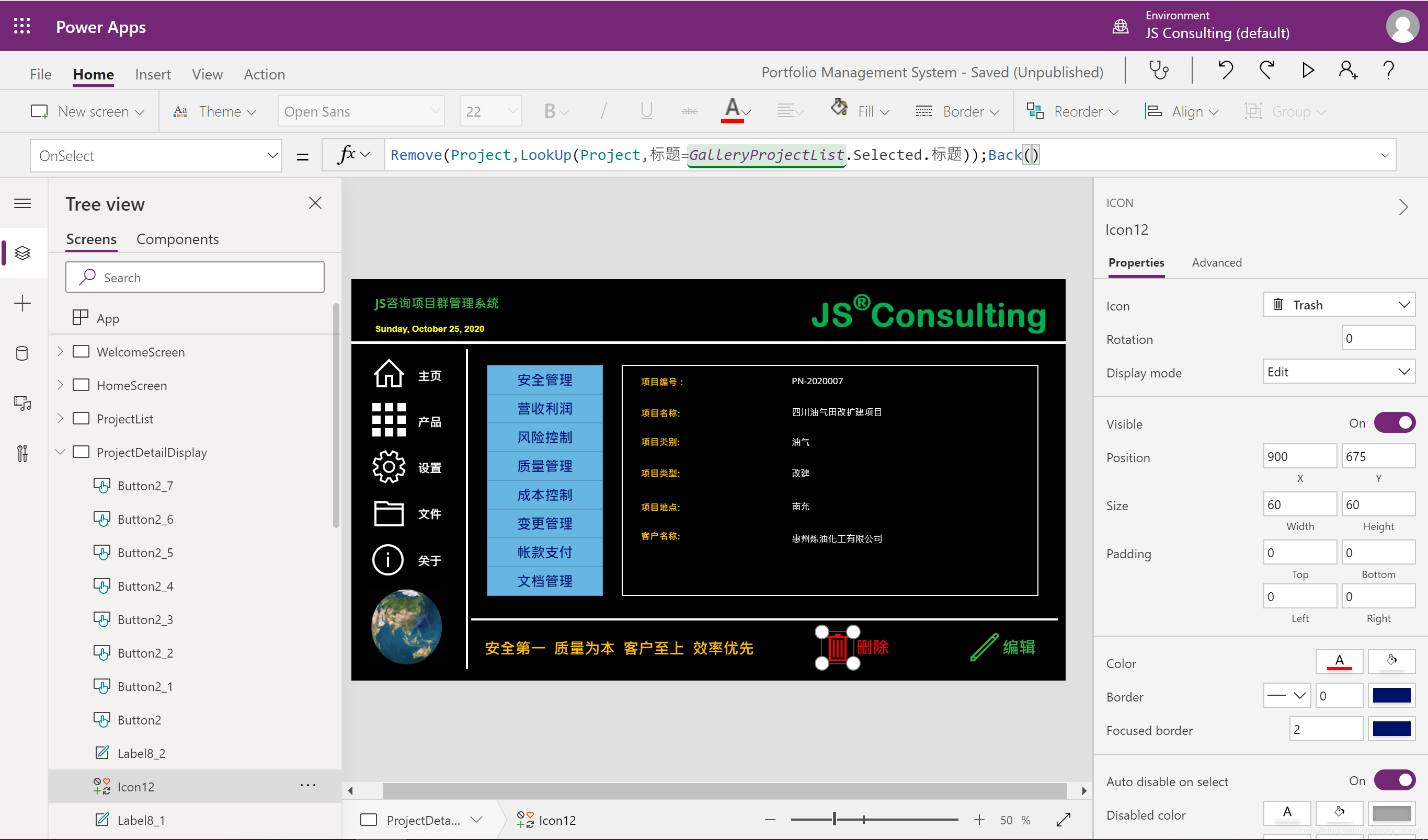Click the Align button
This screenshot has height=840, width=1428.
1182,111
